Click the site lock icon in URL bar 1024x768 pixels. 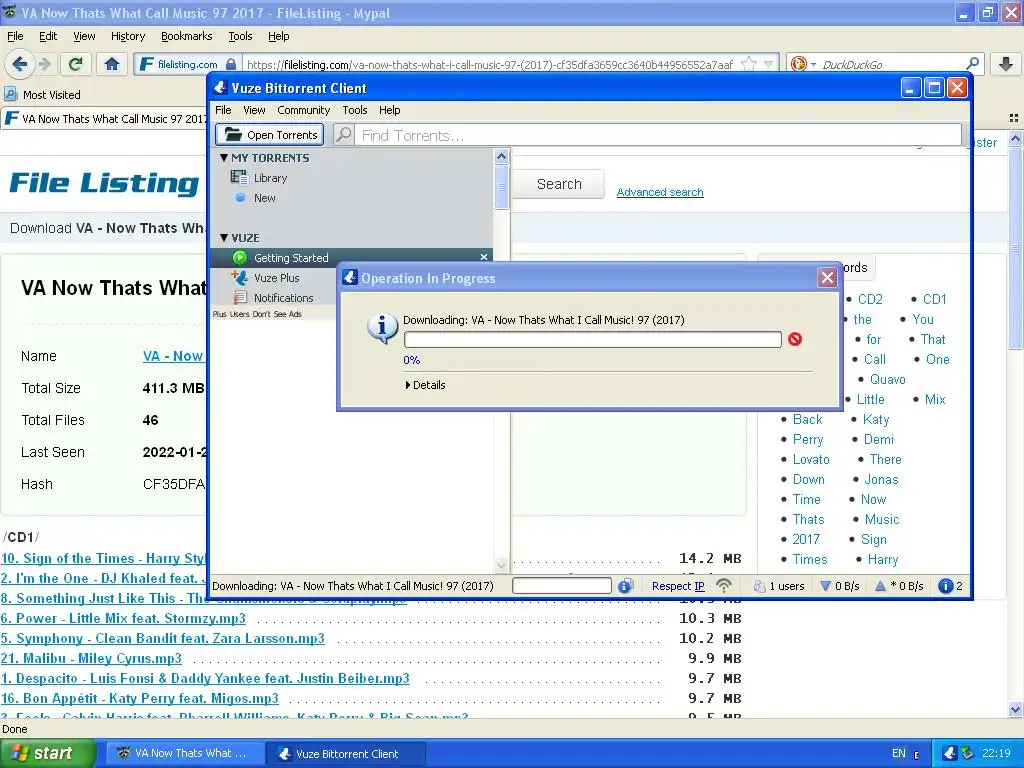(x=231, y=64)
